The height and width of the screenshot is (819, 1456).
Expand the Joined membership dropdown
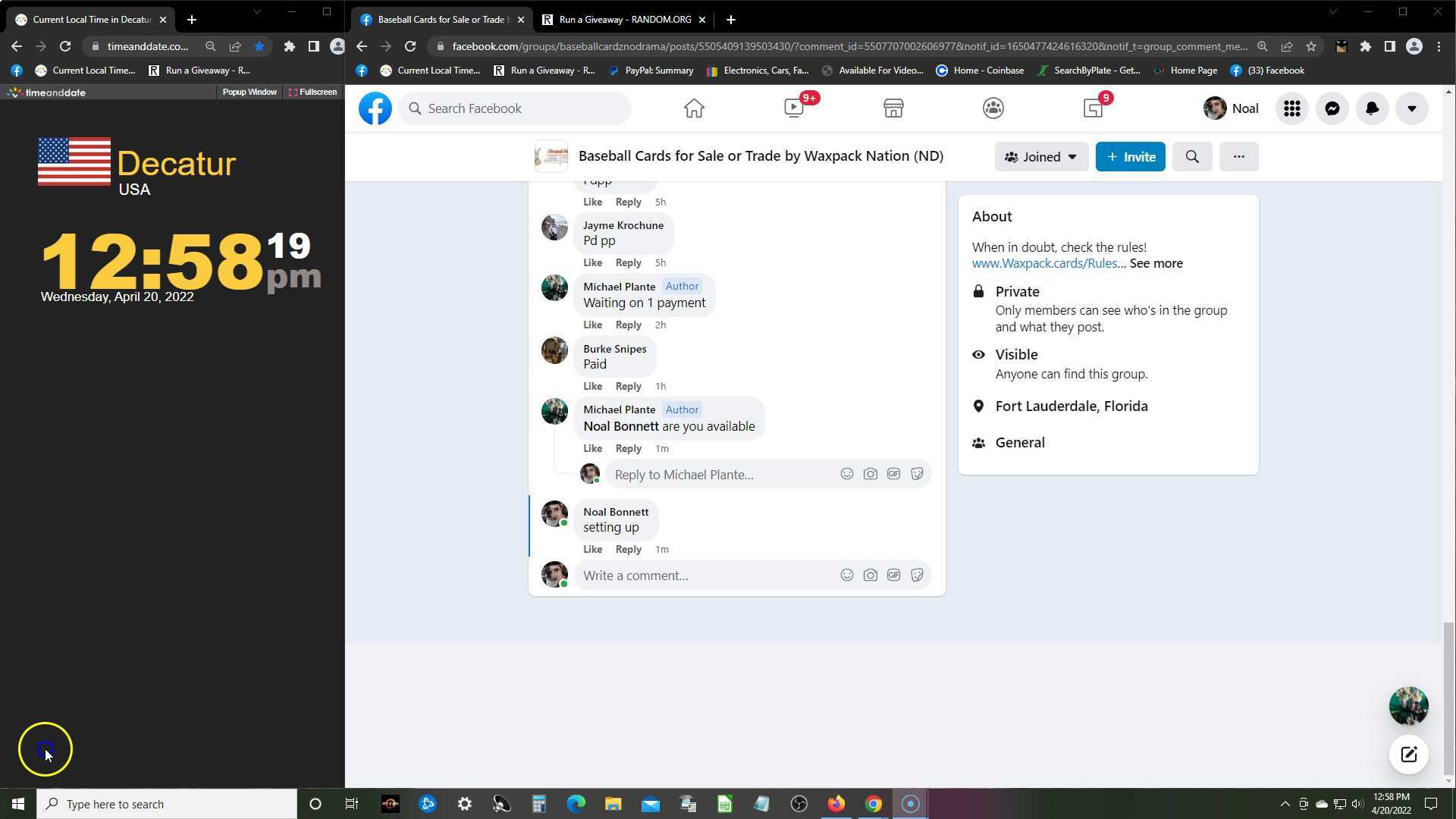(x=1040, y=157)
